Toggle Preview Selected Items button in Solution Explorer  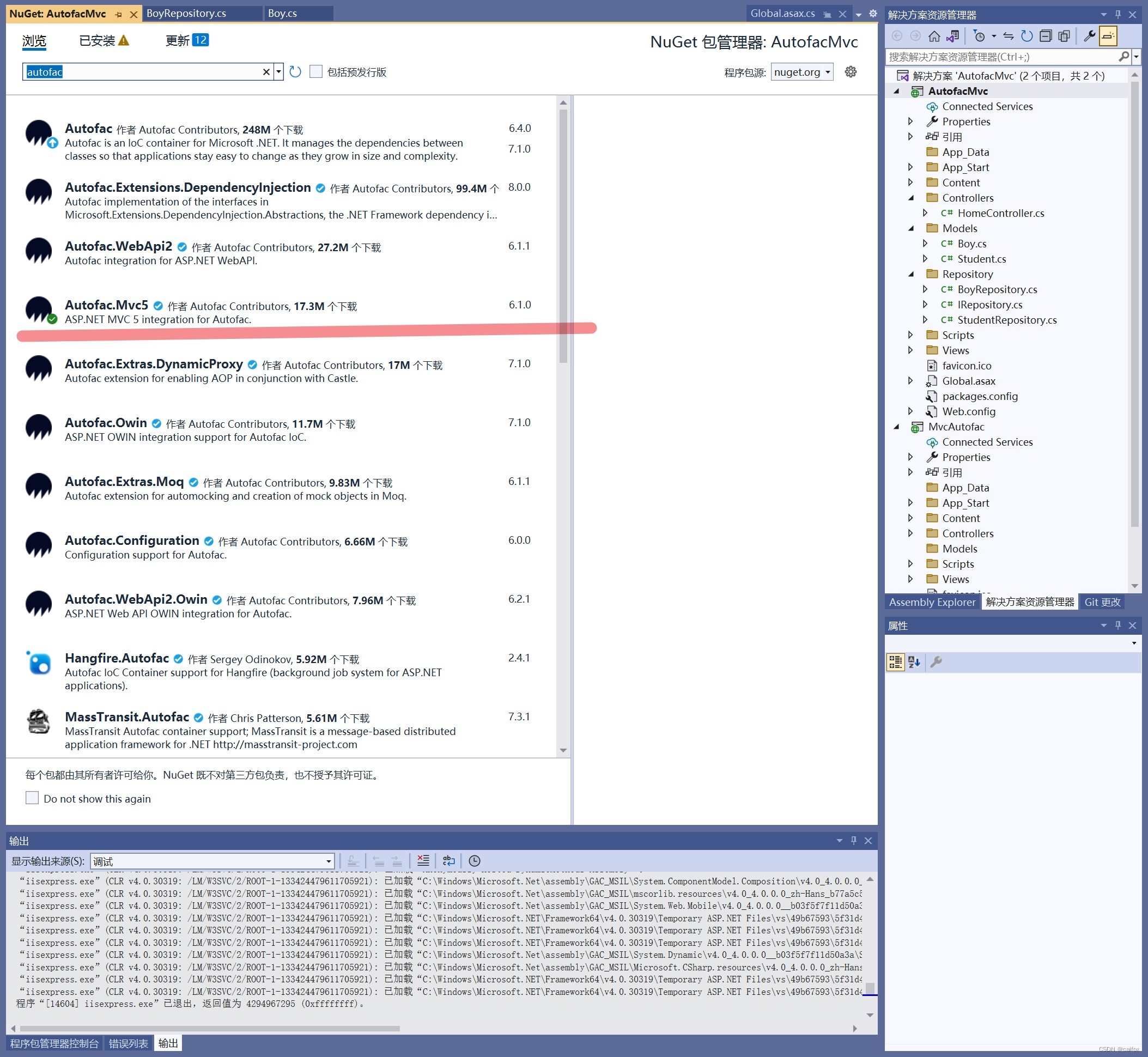(1108, 37)
